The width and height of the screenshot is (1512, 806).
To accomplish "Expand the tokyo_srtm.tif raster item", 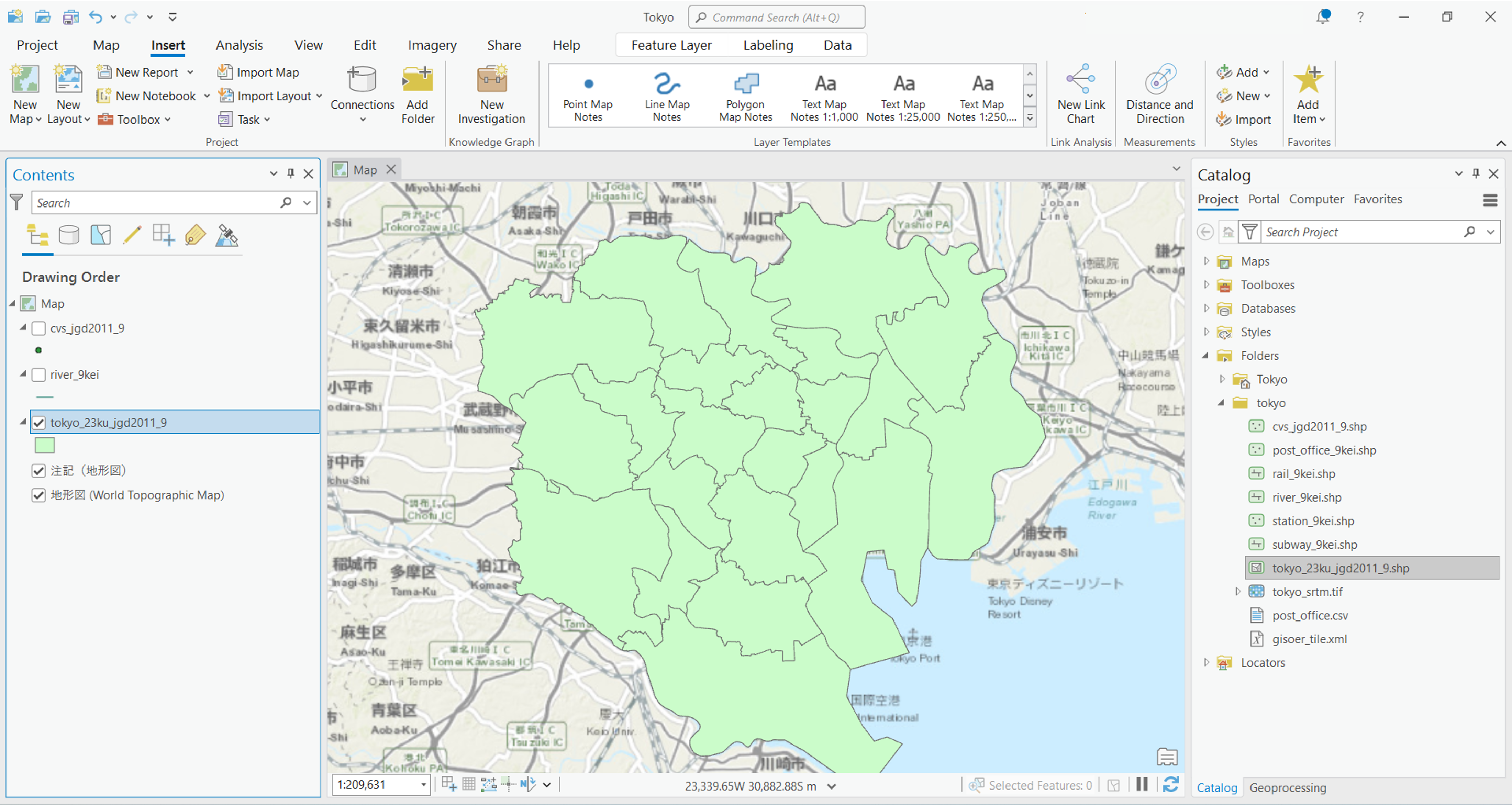I will [x=1238, y=592].
